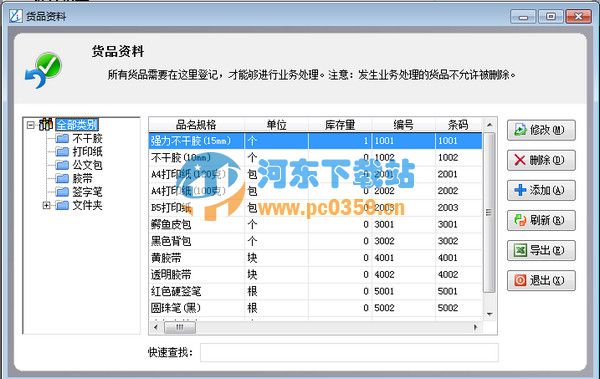Select the 不干胶(10mm) row
The height and width of the screenshot is (379, 600).
pos(315,157)
